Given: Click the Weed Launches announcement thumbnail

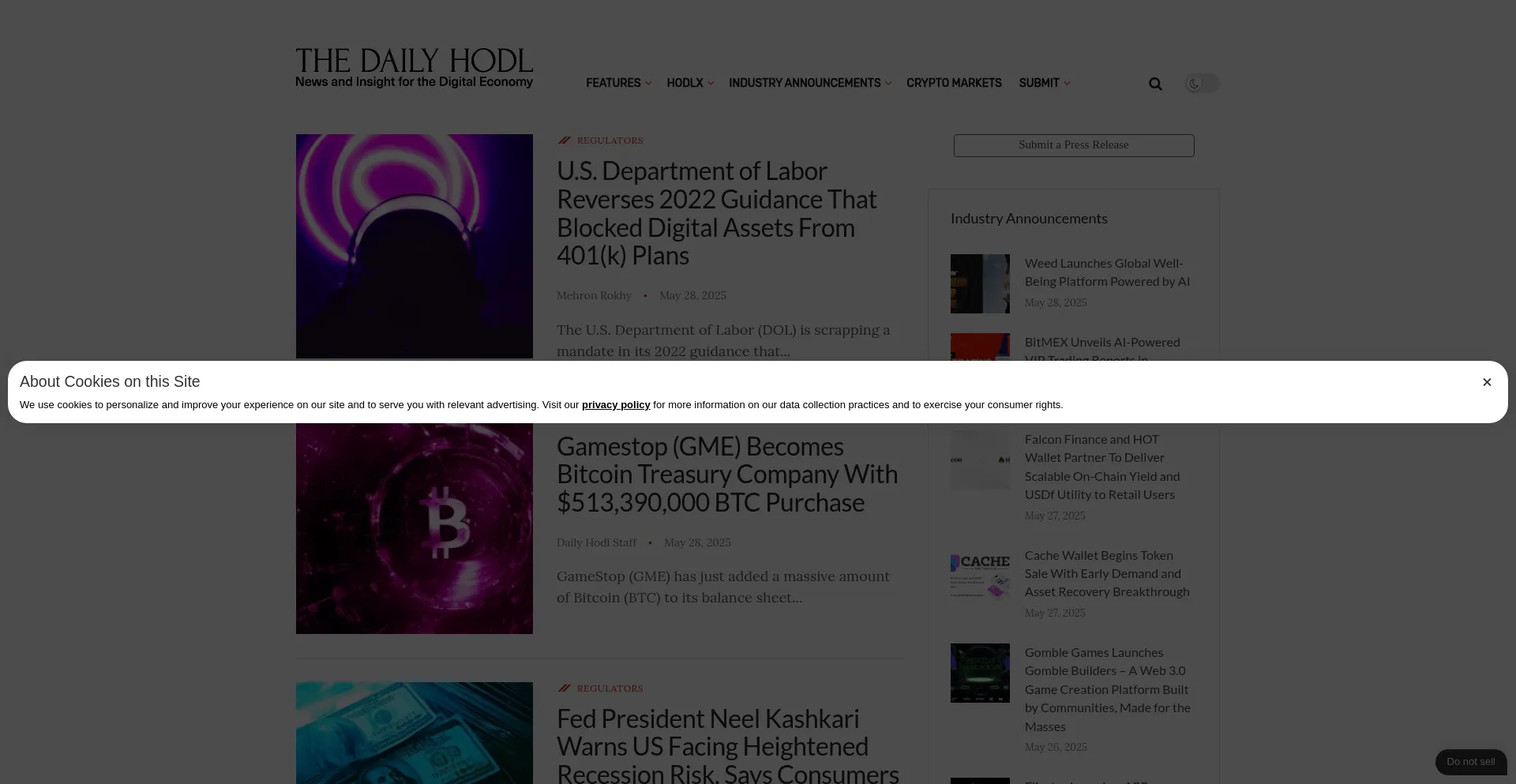Looking at the screenshot, I should tap(980, 283).
